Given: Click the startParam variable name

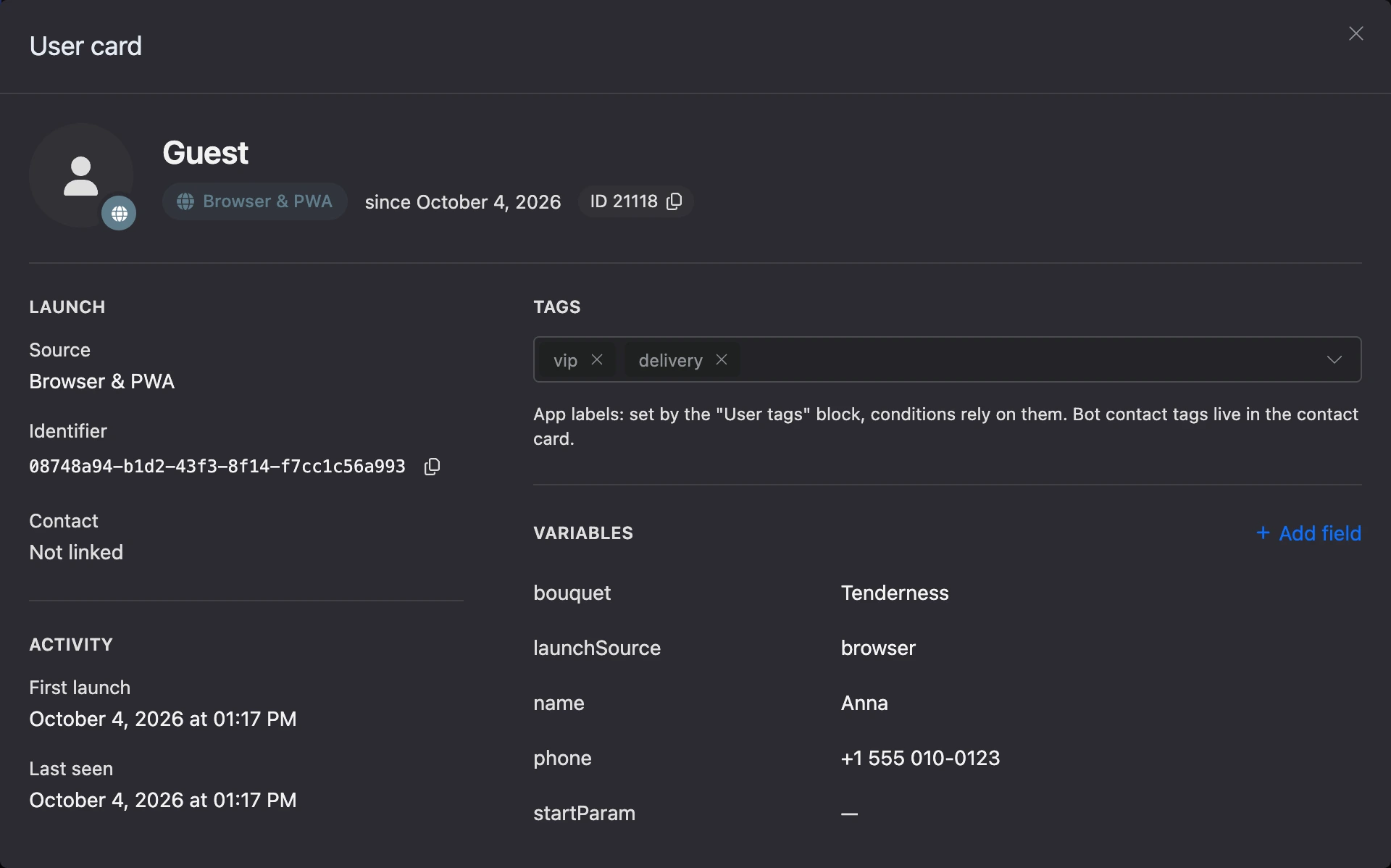Looking at the screenshot, I should [584, 813].
